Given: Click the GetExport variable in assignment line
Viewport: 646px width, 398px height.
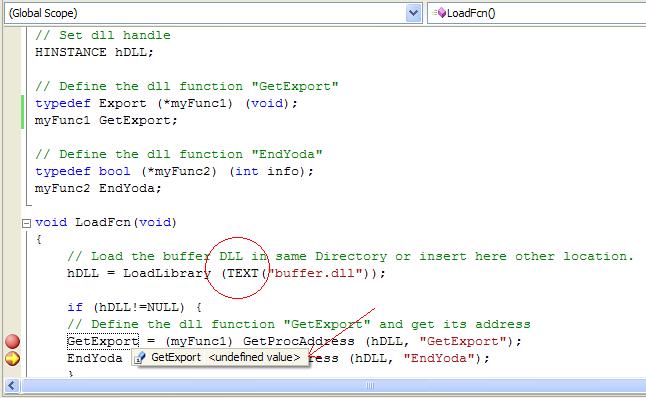Looking at the screenshot, I should (x=103, y=341).
